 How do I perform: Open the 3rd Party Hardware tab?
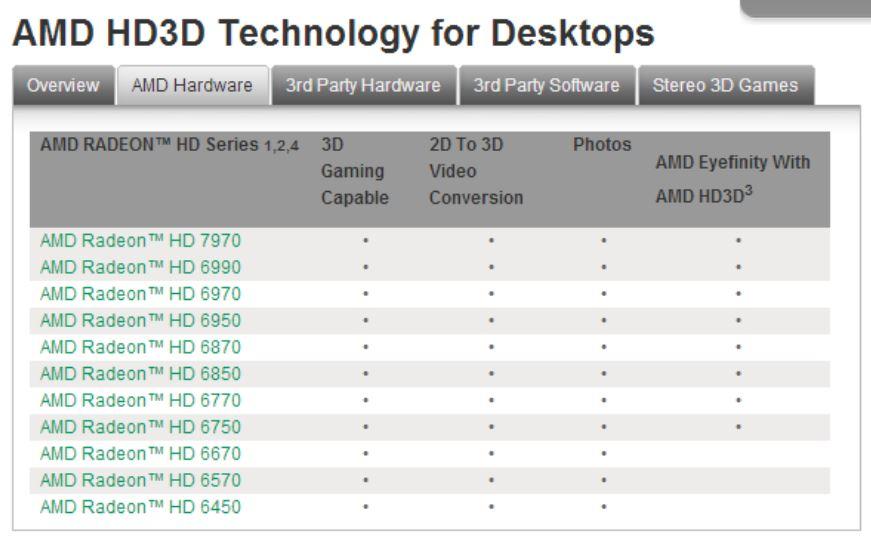[x=363, y=86]
